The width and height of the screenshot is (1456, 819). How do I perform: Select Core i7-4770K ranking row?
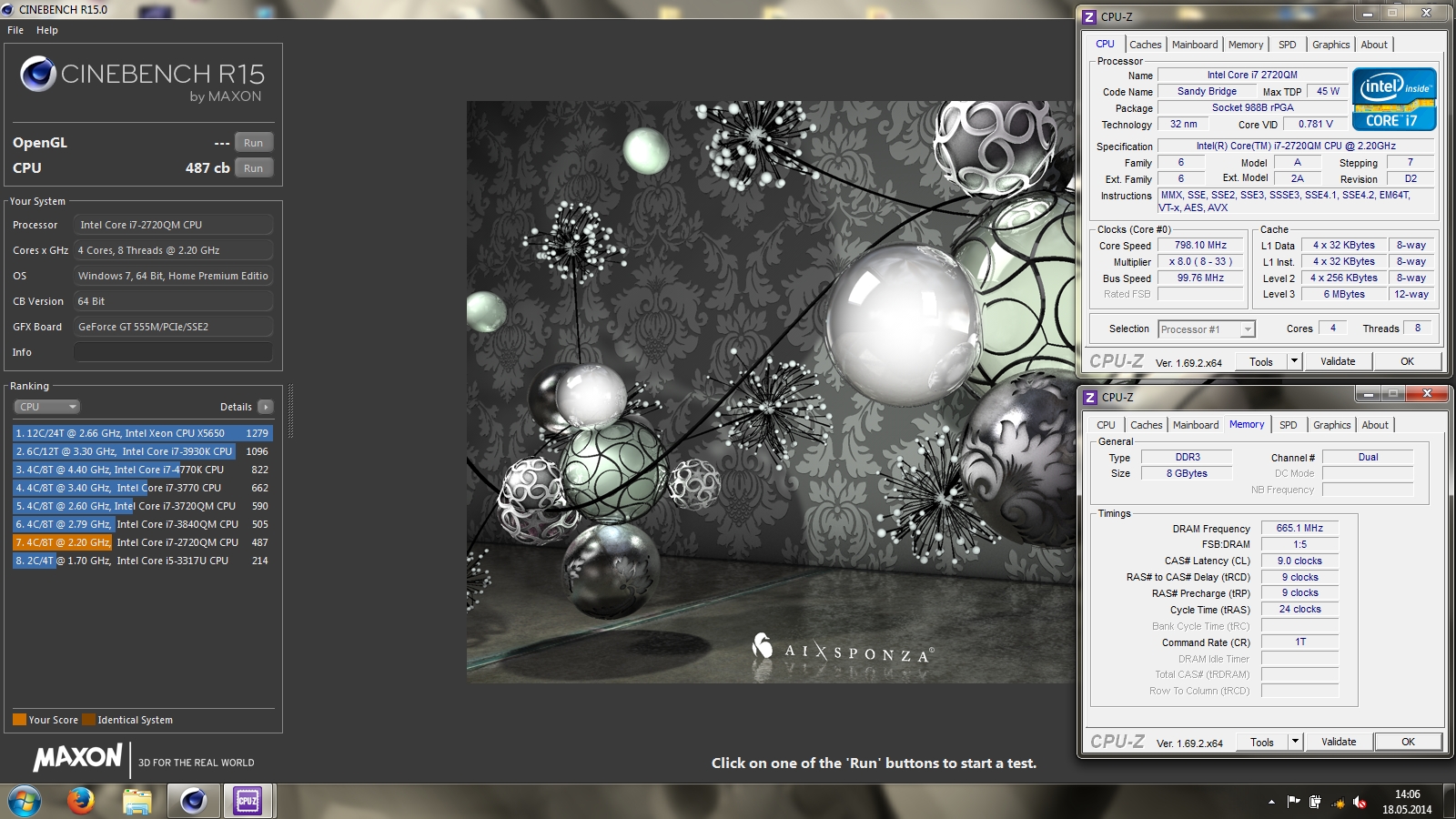point(143,470)
